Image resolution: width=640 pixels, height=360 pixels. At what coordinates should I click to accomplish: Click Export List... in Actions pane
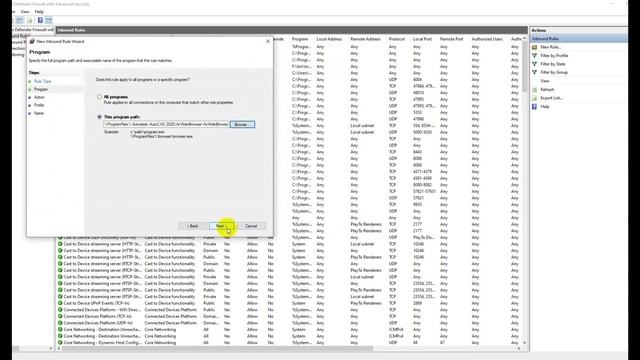click(x=552, y=98)
